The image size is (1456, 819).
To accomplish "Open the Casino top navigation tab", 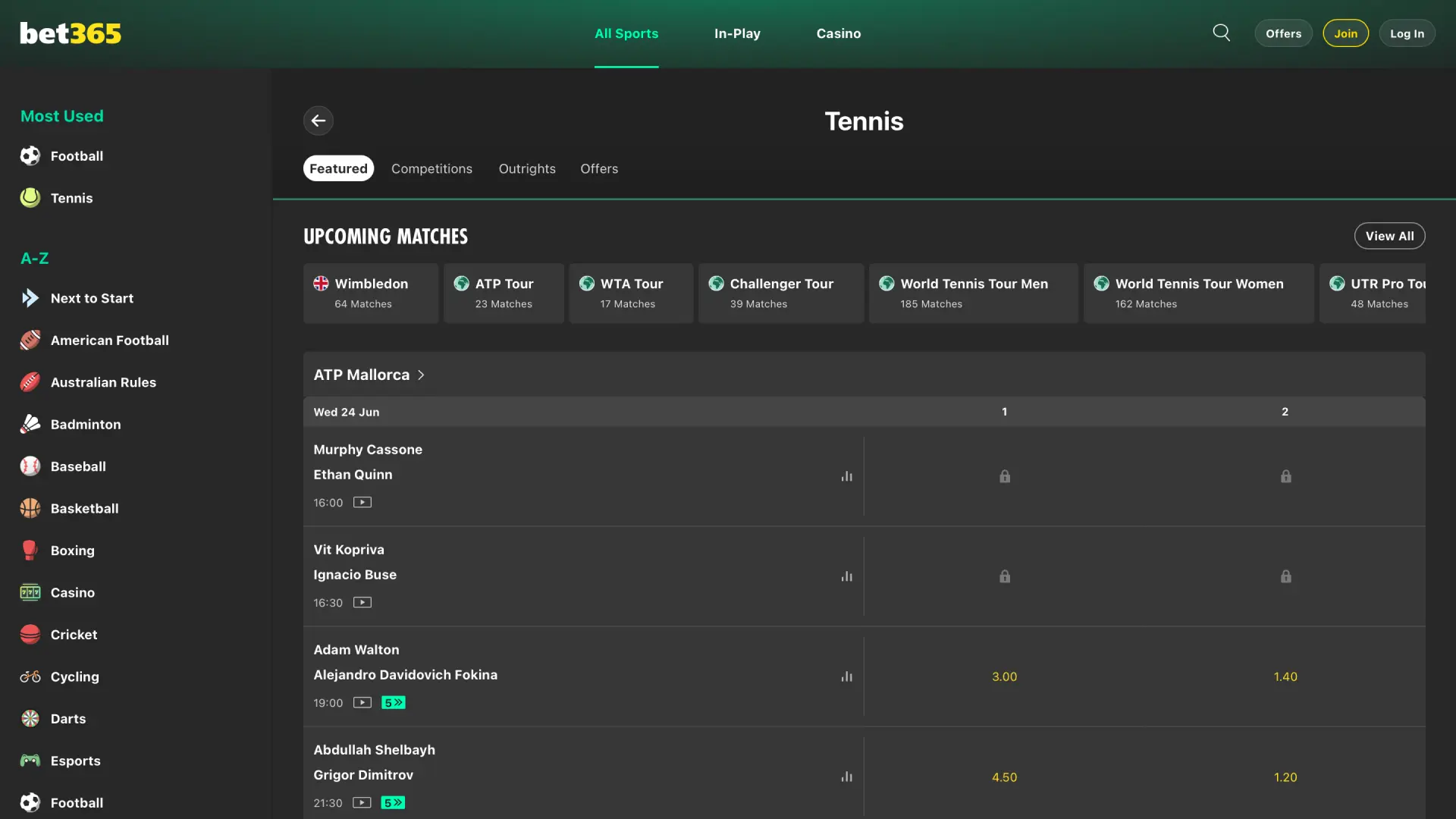I will (839, 33).
